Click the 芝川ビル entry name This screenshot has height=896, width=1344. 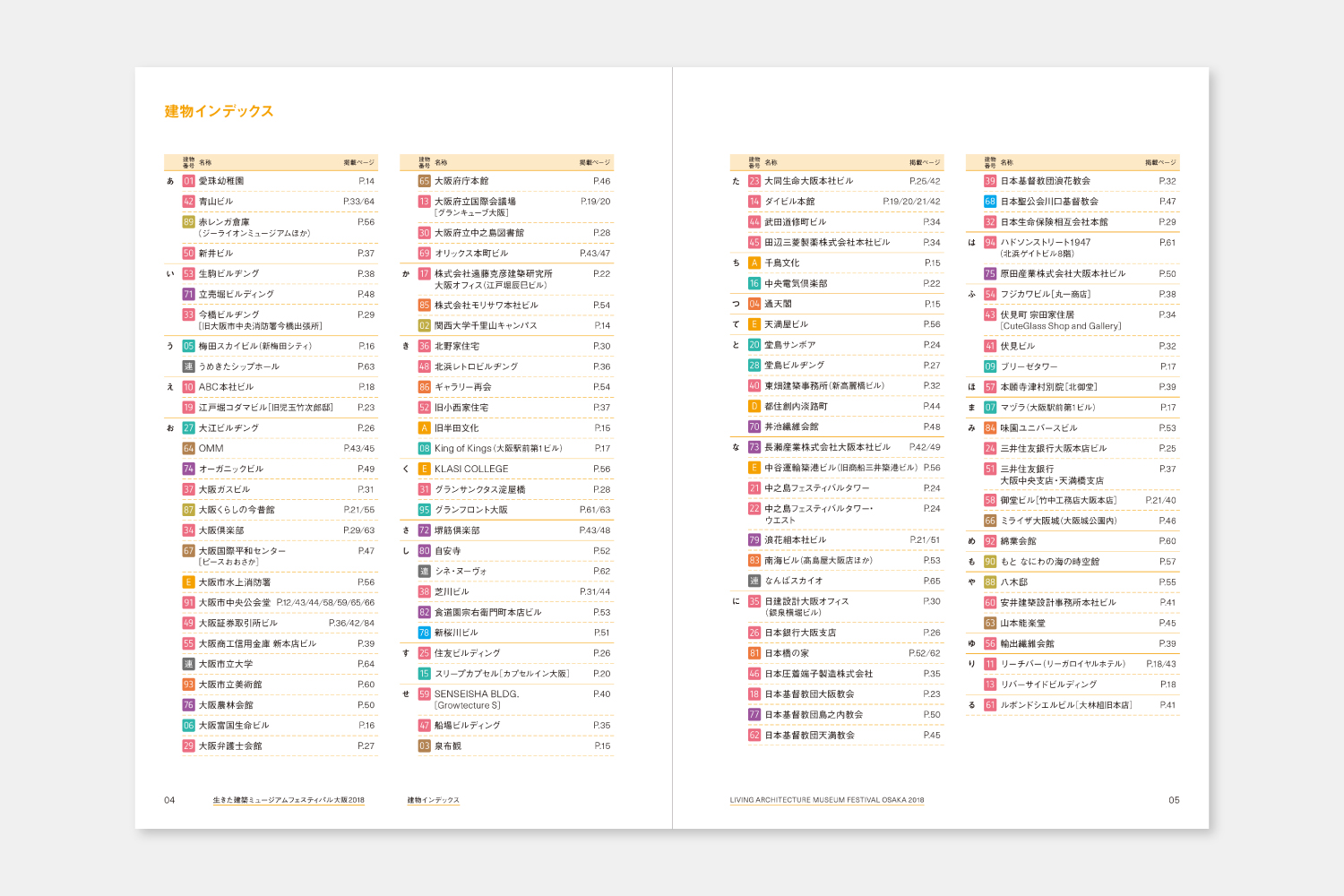(452, 592)
